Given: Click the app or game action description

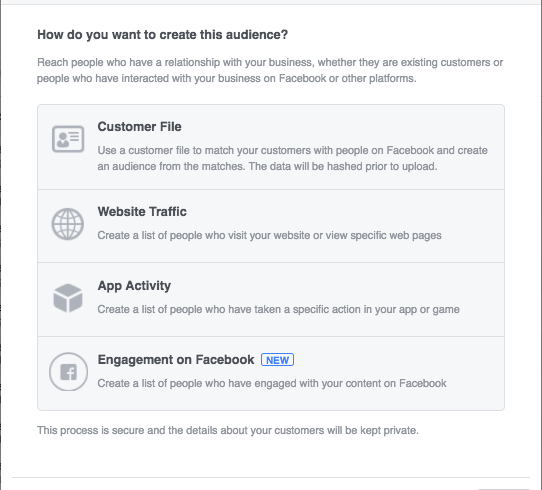Looking at the screenshot, I should 278,309.
